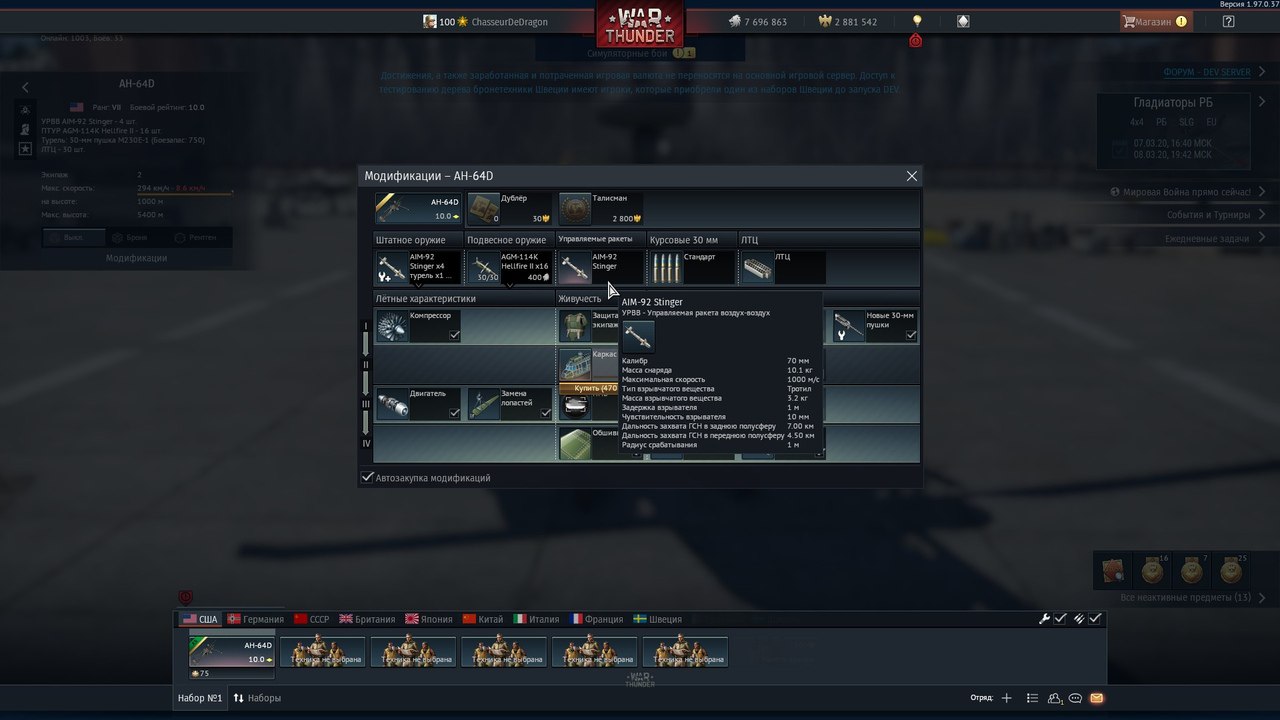Select AIM-92 Stinger under Управляемые ракеты
Viewport: 1280px width, 720px height.
coord(600,267)
